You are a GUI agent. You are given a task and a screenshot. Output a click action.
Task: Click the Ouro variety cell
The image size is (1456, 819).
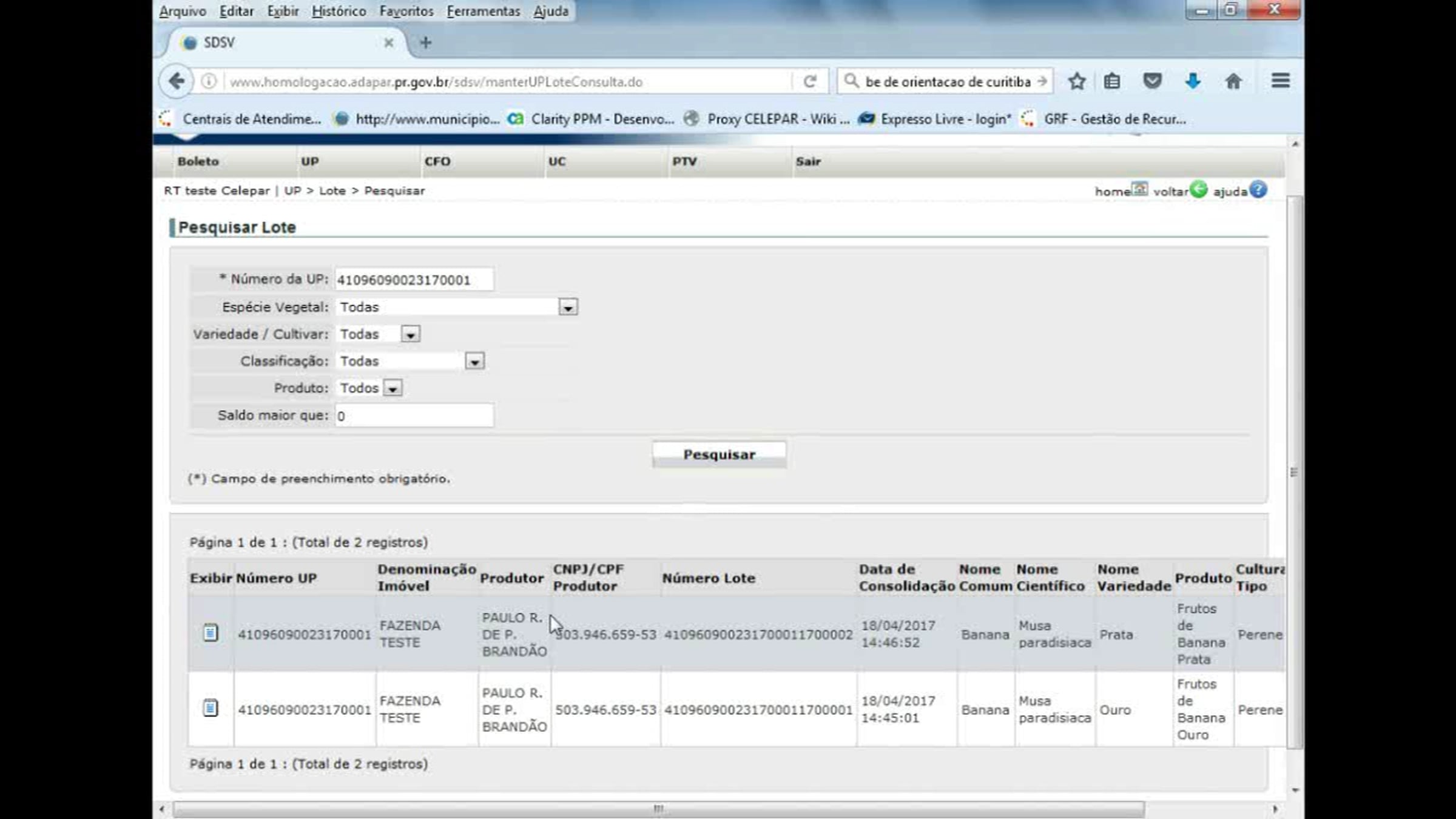(1115, 710)
